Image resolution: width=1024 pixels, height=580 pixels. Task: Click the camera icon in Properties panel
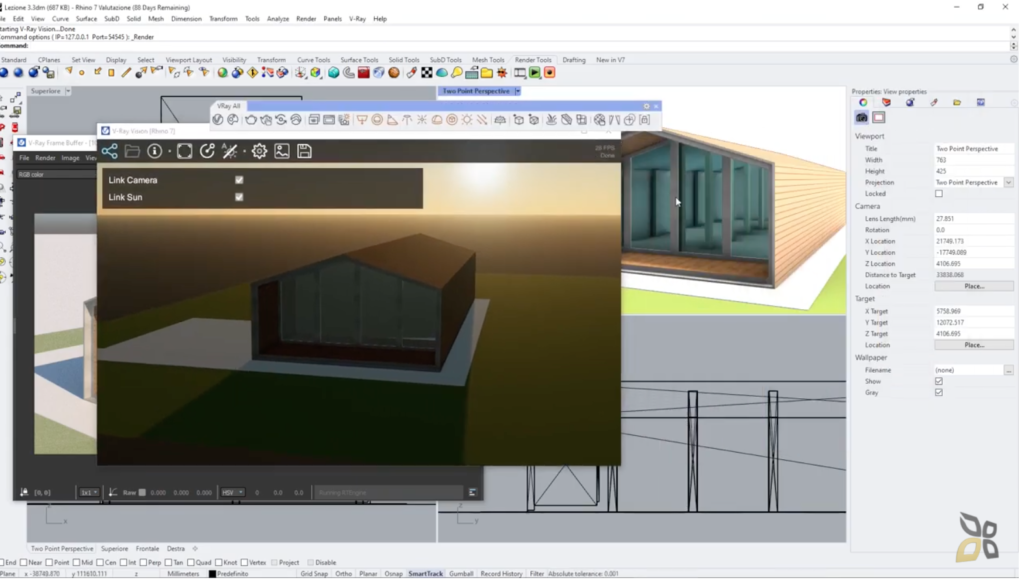click(862, 118)
